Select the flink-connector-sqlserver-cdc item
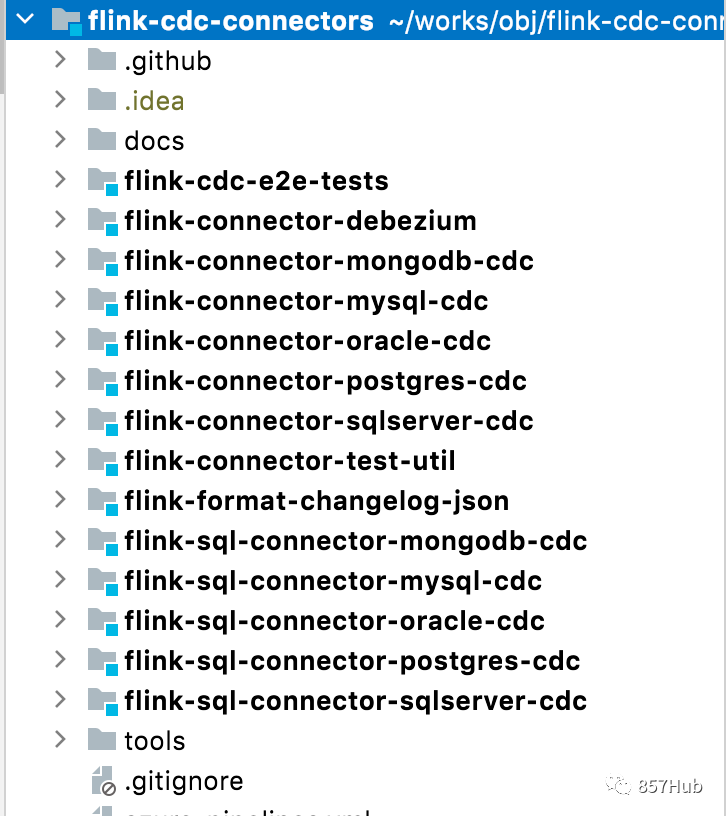Image resolution: width=726 pixels, height=816 pixels. coord(329,421)
